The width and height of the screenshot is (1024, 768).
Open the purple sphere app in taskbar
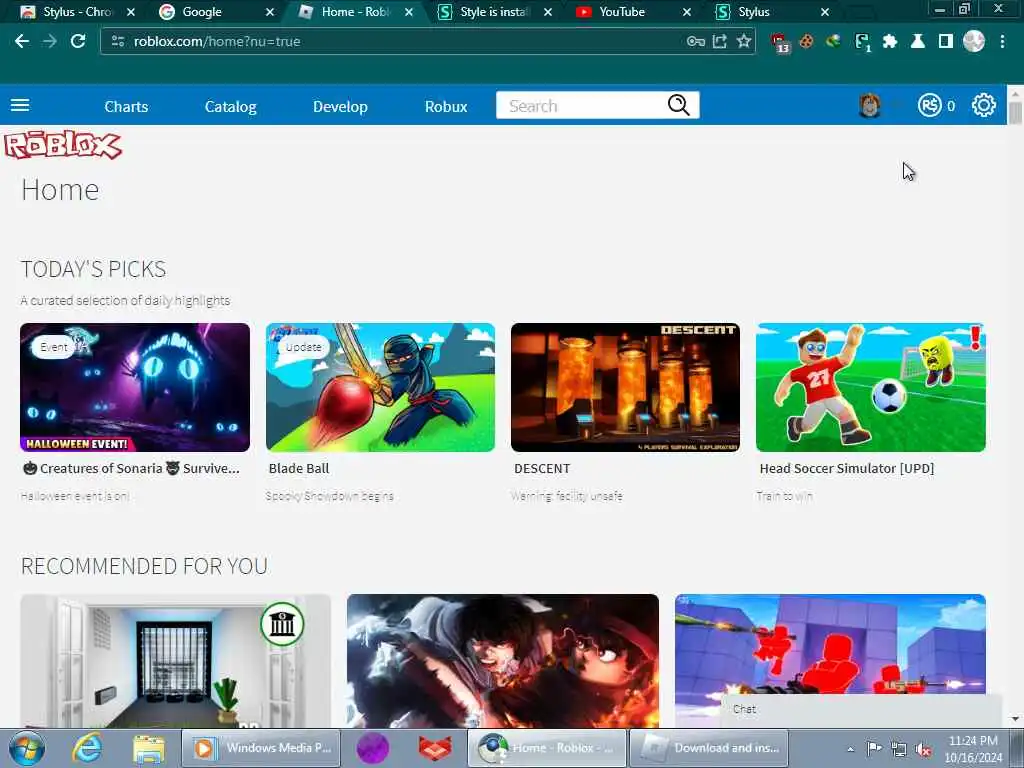coord(373,748)
